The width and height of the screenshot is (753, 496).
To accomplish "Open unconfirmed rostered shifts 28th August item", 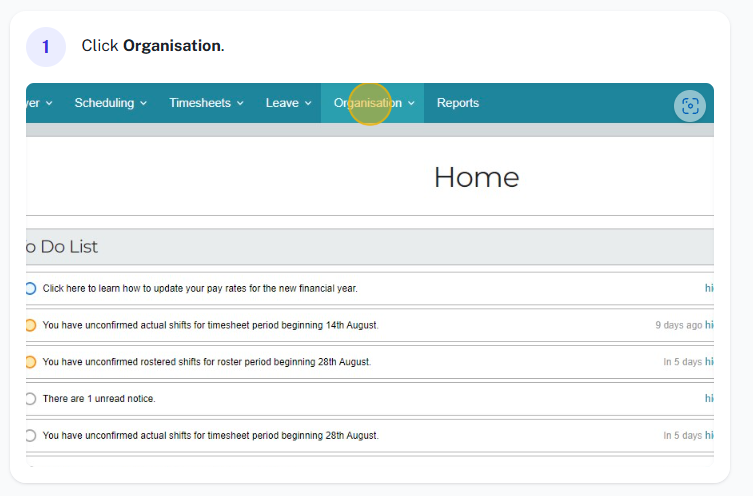I will (206, 362).
